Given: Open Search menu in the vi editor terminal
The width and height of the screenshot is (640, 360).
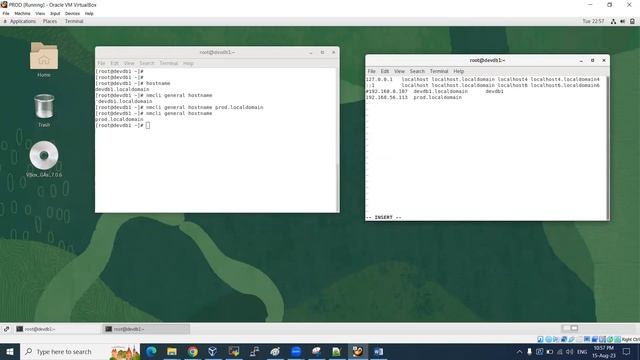Looking at the screenshot, I should pos(417,71).
